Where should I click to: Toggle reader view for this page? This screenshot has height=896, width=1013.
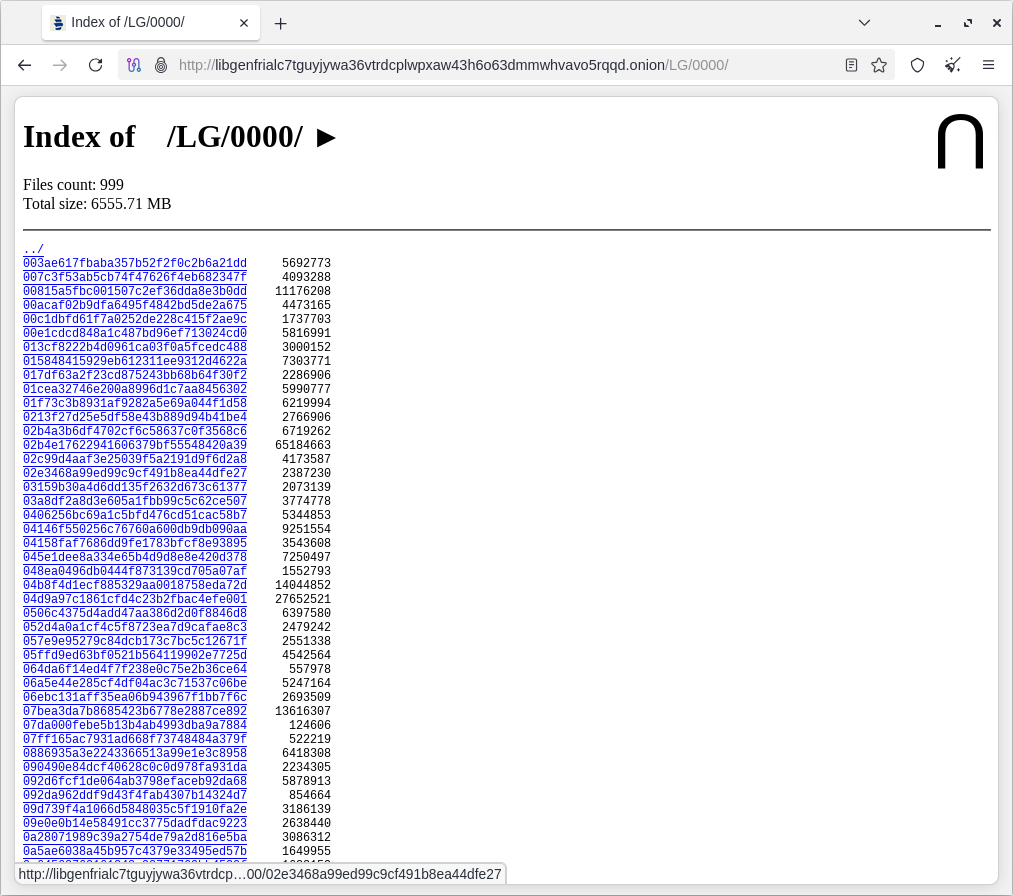pyautogui.click(x=851, y=65)
